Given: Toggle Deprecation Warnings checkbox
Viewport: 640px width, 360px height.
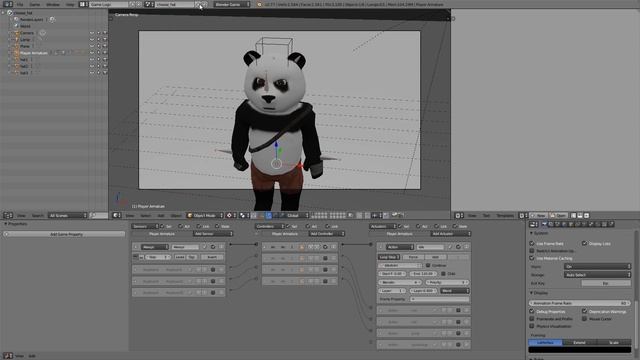Looking at the screenshot, I should click(584, 311).
